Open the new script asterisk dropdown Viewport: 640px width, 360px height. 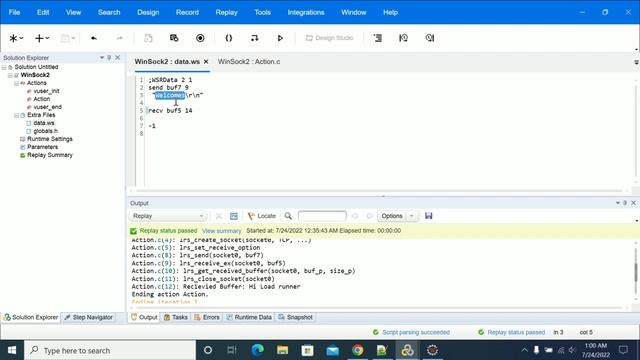click(x=16, y=38)
